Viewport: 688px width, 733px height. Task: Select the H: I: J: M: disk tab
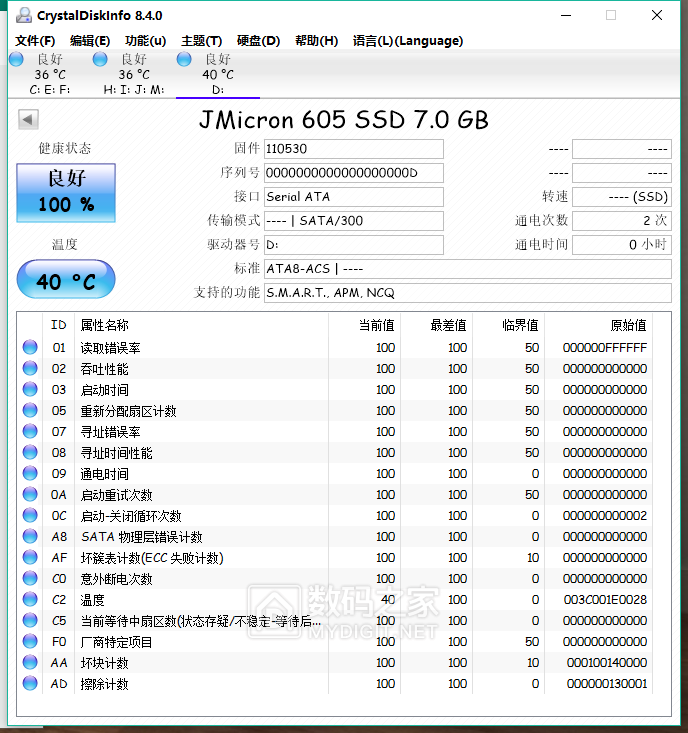pos(134,74)
